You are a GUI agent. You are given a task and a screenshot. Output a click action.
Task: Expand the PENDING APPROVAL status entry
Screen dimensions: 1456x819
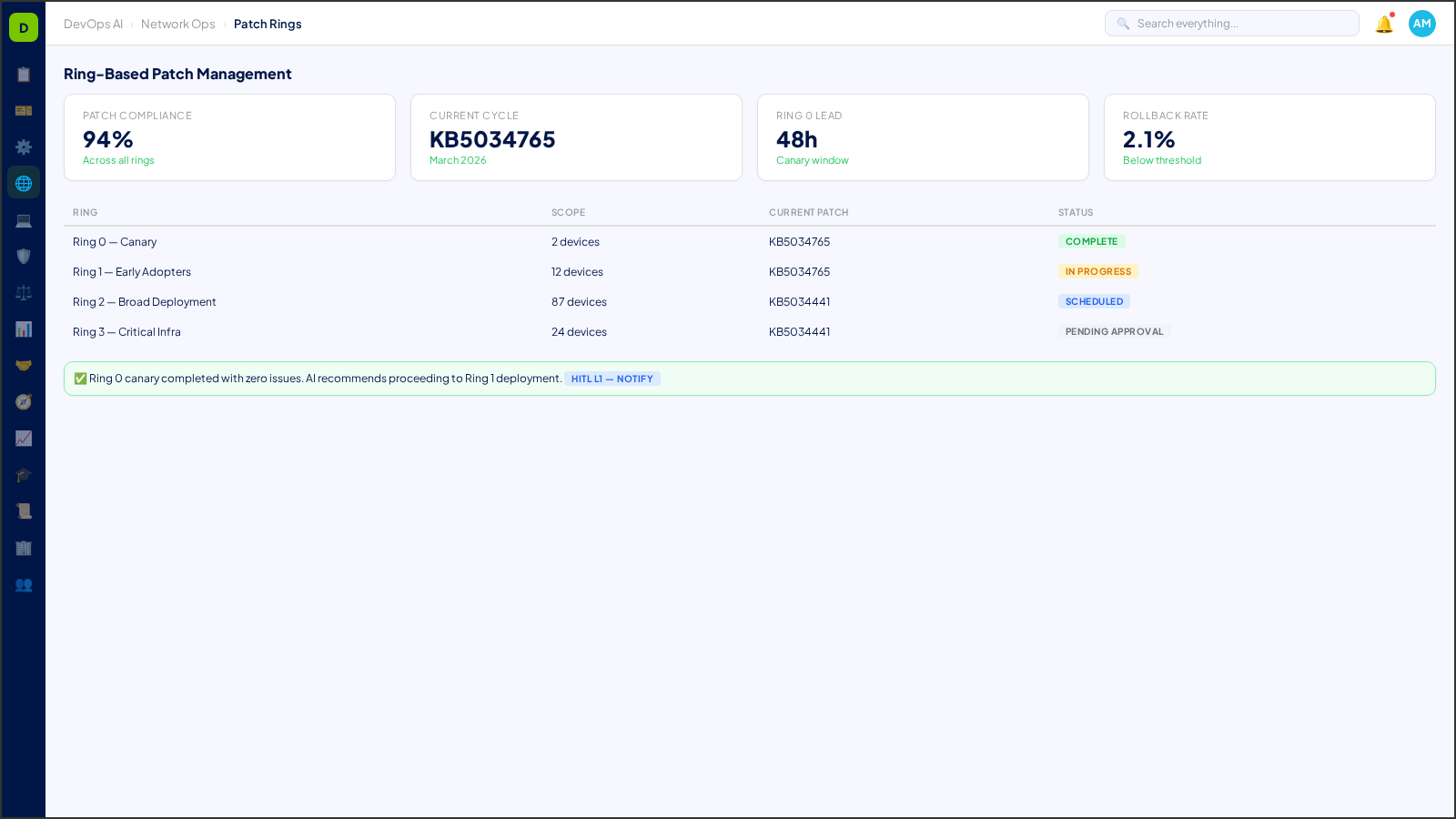[x=1114, y=331]
